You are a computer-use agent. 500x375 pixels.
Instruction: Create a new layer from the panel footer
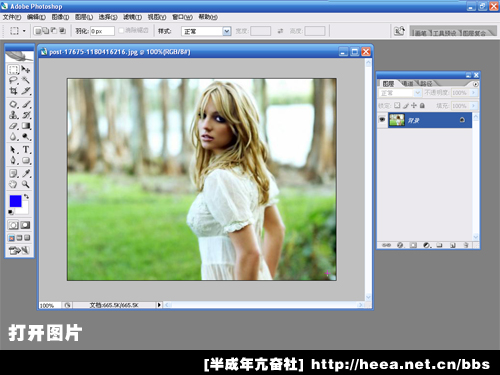point(453,245)
